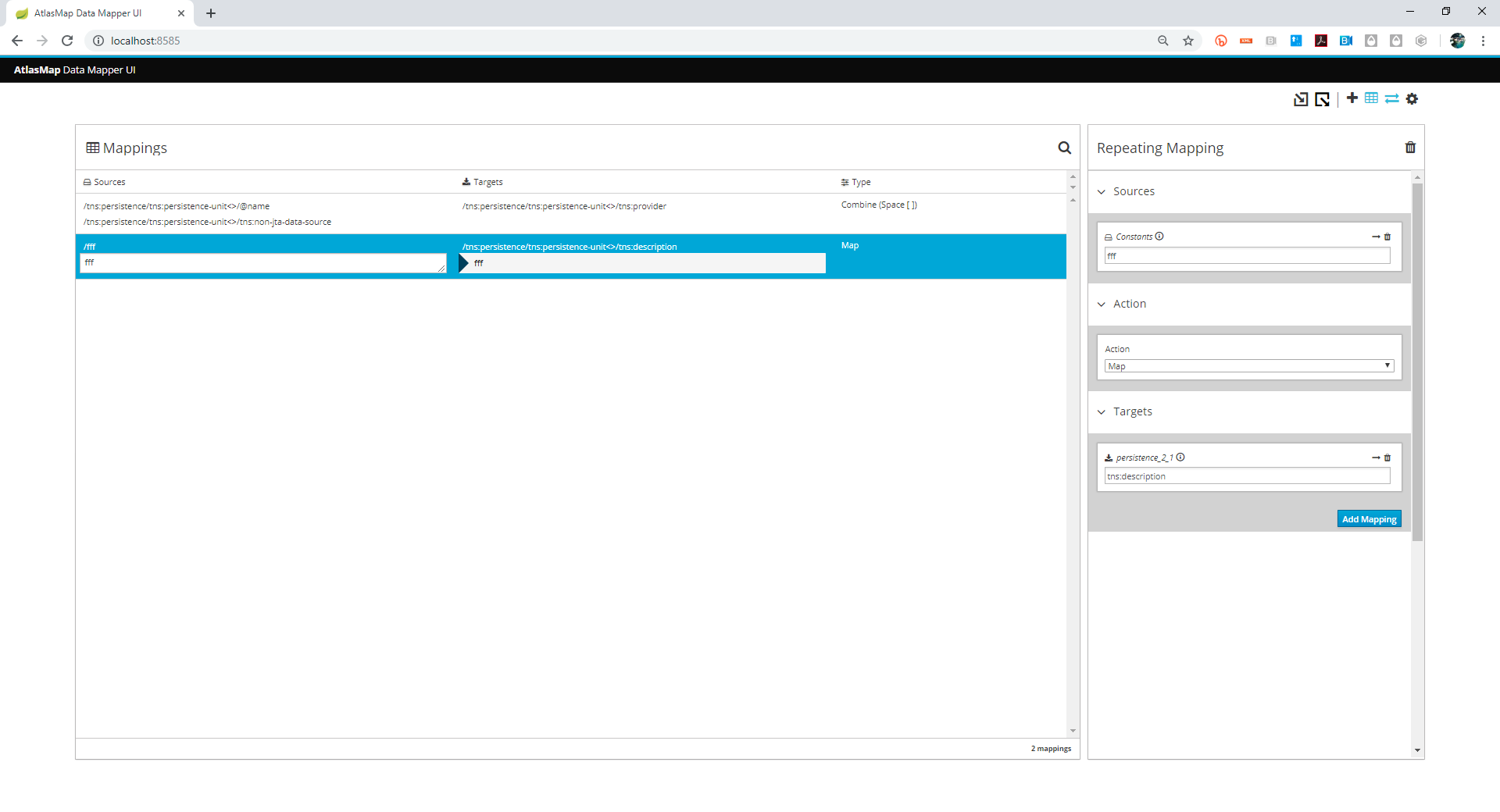Click the tns:description target path in selected row
Screen dimensions: 1500x812
point(570,247)
